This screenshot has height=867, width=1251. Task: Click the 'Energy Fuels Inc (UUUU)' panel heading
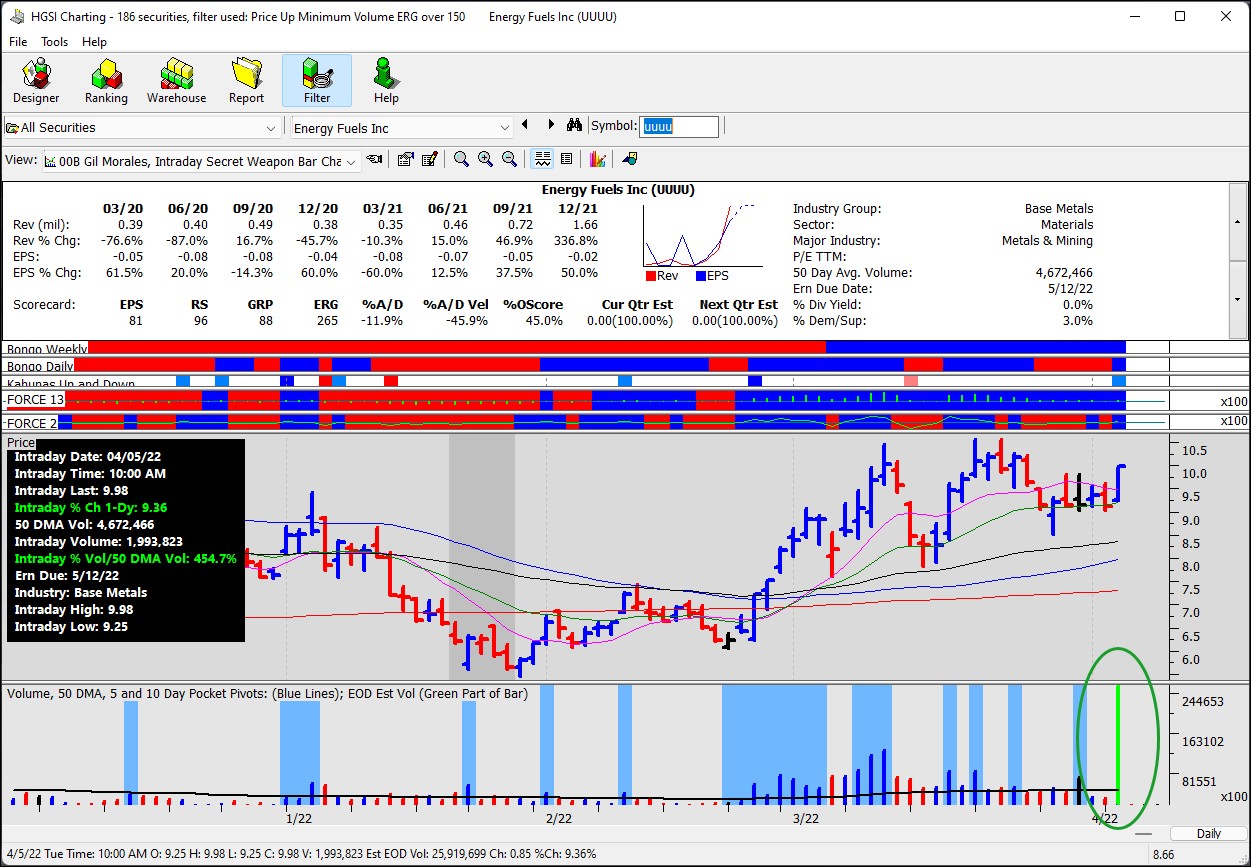pyautogui.click(x=618, y=190)
